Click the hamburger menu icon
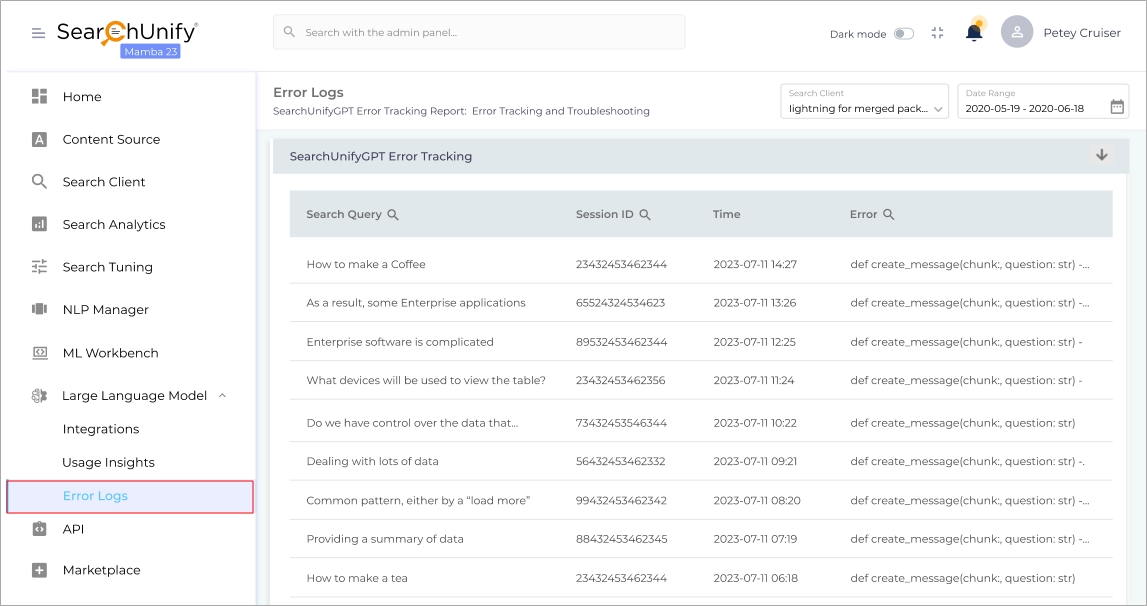 38,33
